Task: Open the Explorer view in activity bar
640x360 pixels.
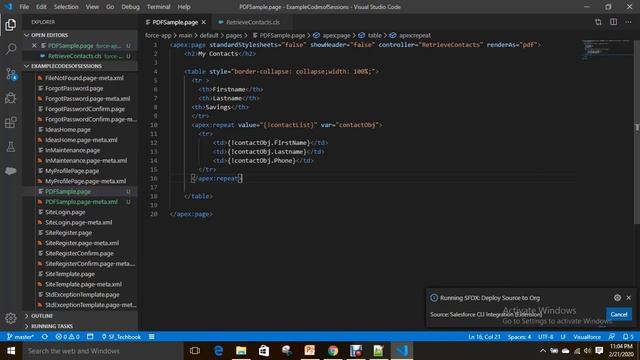Action: [11, 25]
